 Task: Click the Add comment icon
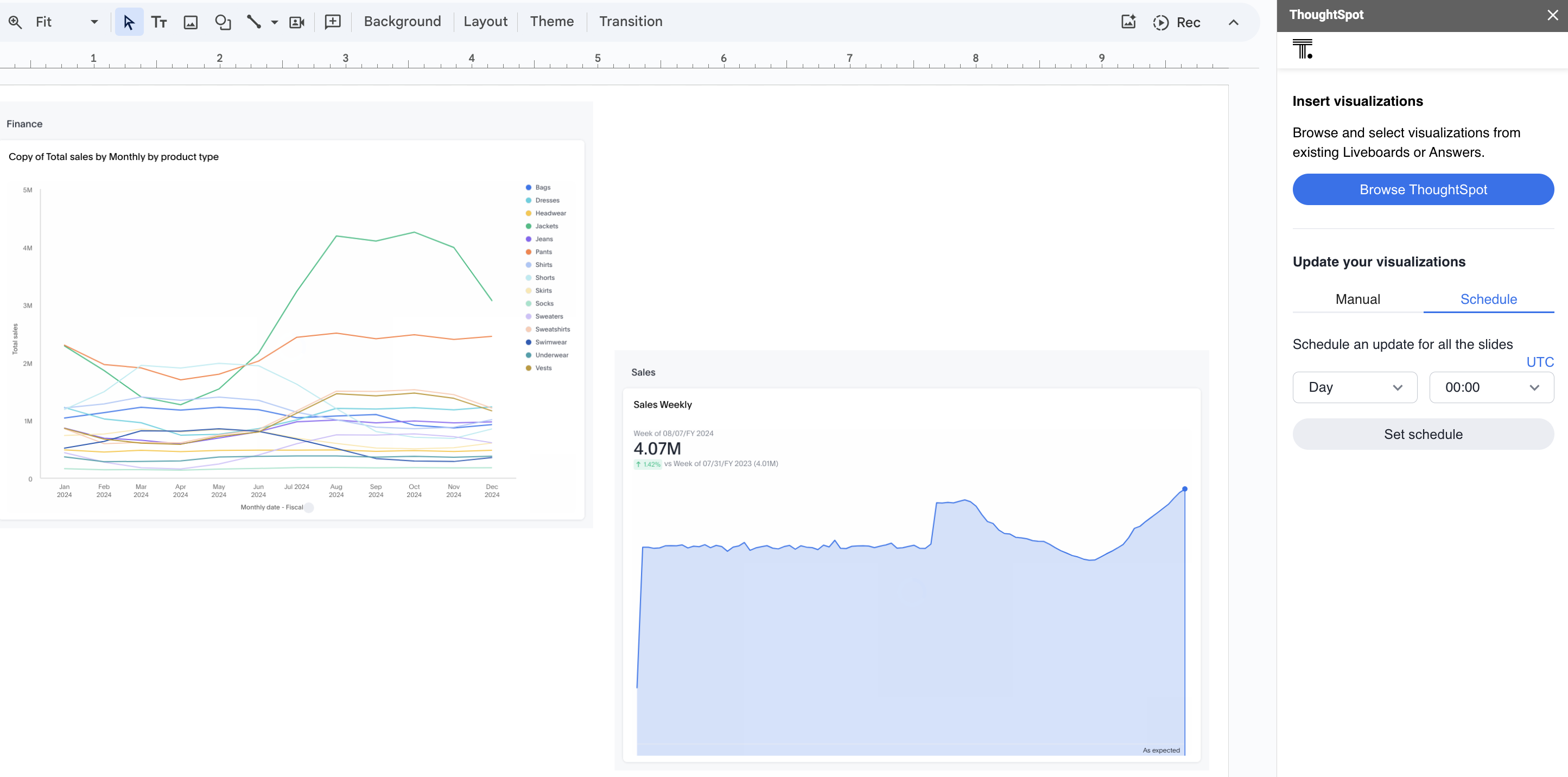332,22
